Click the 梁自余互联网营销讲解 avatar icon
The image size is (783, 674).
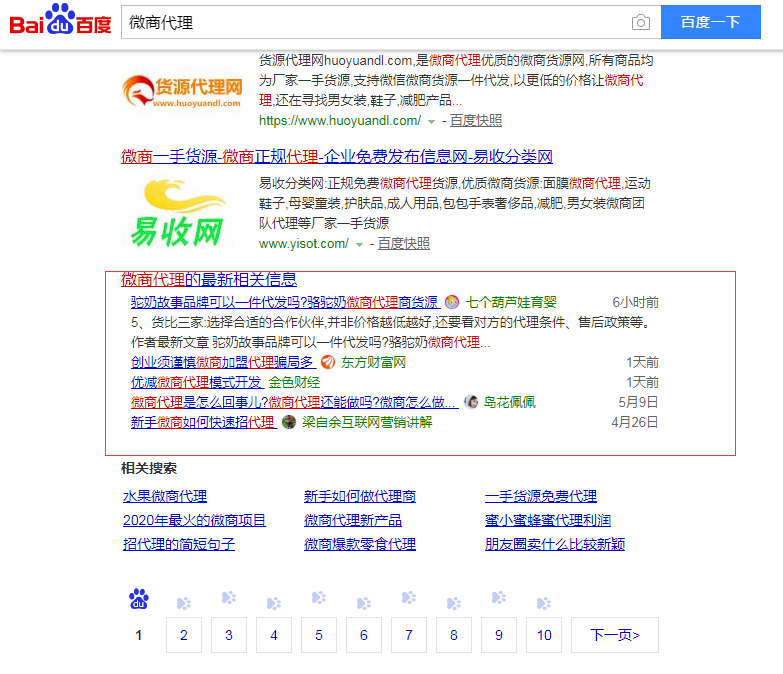289,422
